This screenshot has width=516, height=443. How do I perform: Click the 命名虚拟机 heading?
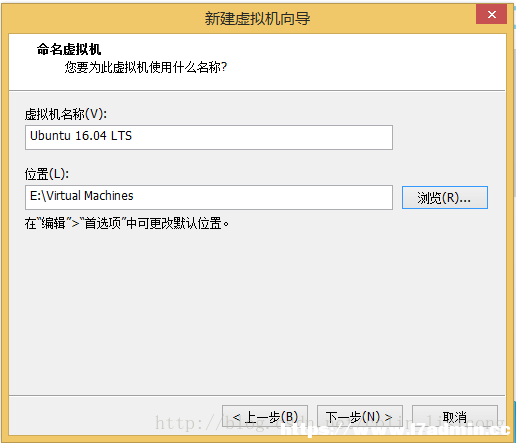[x=69, y=49]
